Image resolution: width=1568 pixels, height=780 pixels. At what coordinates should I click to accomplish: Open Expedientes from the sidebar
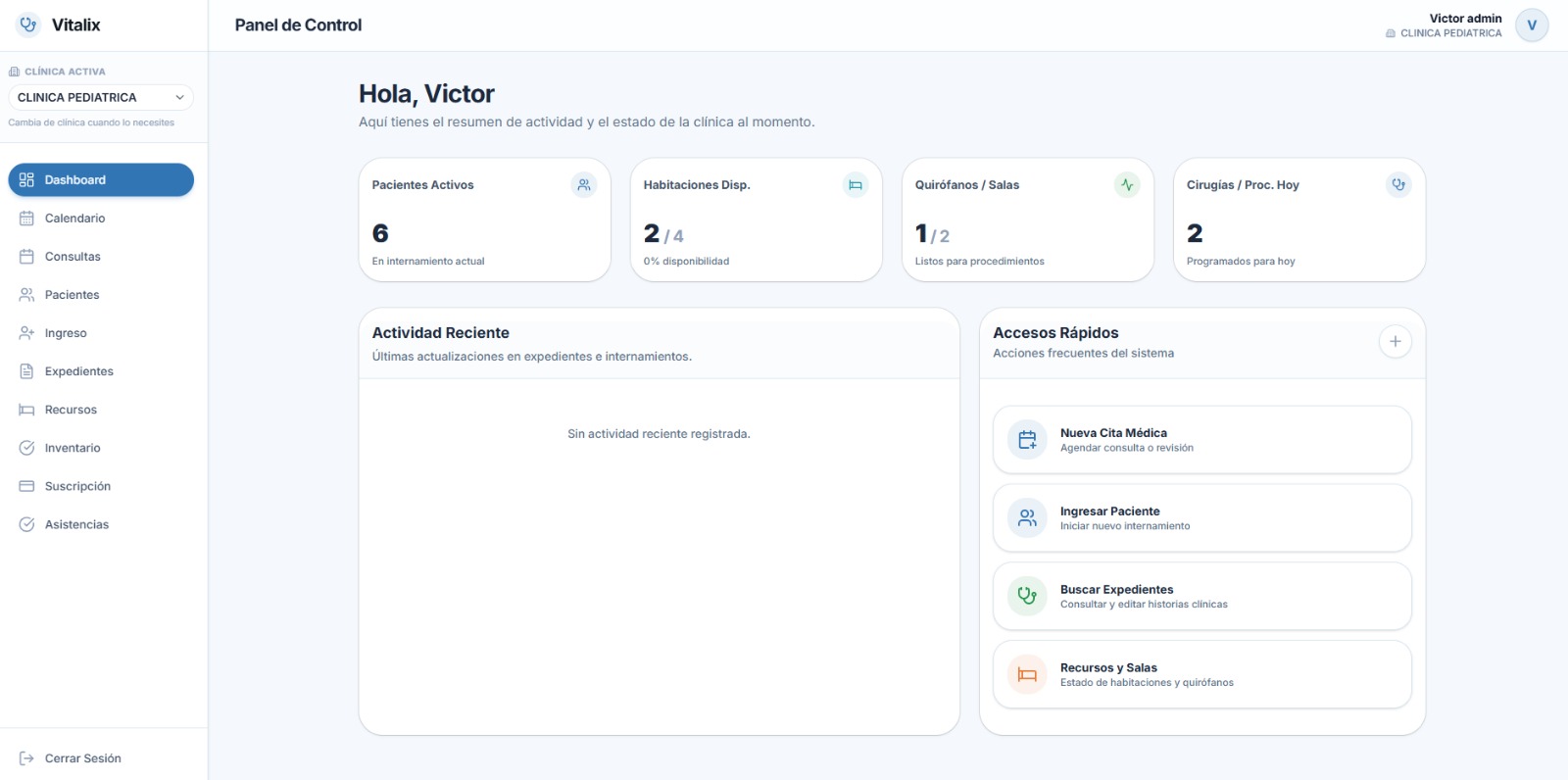click(x=101, y=370)
